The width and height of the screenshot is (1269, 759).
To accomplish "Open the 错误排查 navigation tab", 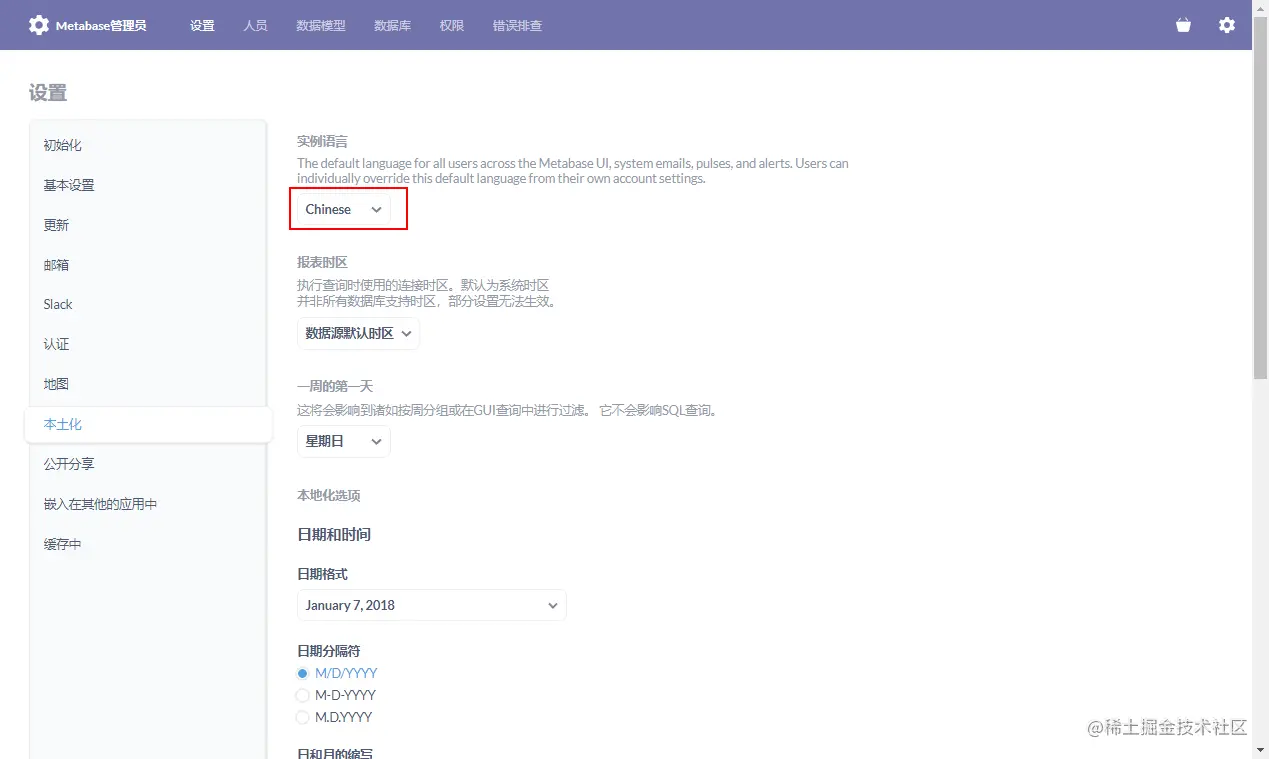I will coord(517,25).
